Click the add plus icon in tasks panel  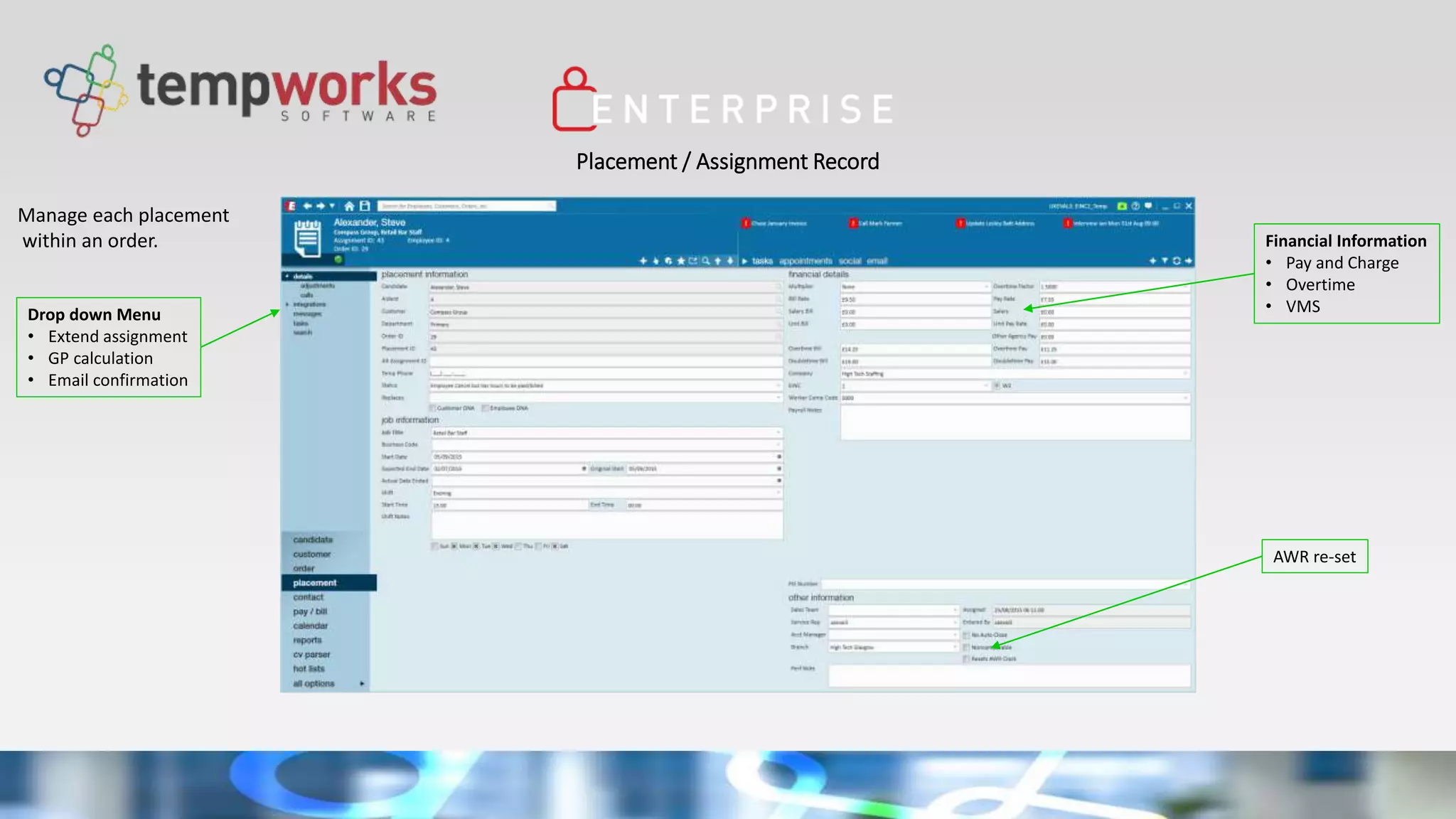[1152, 261]
